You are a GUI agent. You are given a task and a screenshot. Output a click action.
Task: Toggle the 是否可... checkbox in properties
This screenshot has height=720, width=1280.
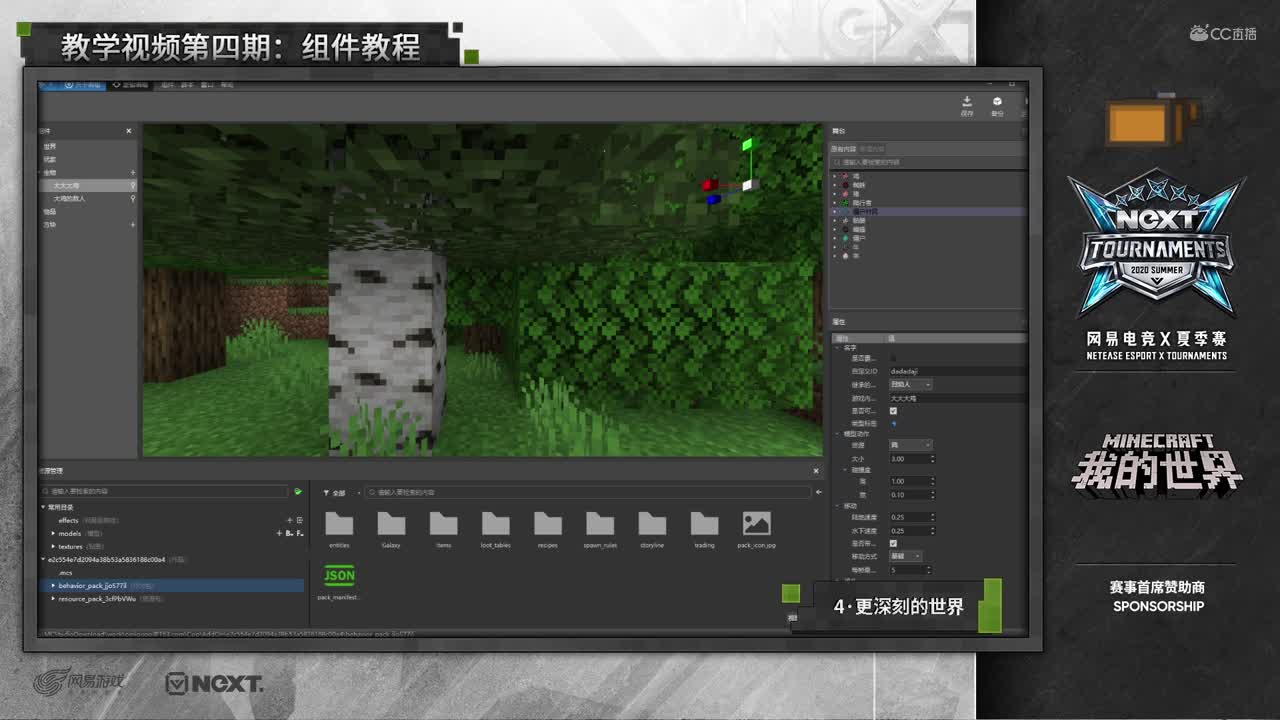893,411
